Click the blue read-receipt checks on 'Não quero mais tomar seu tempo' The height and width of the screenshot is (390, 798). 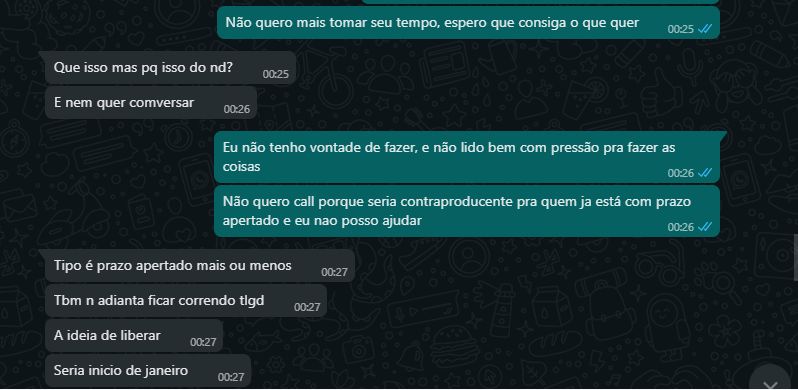tap(705, 29)
